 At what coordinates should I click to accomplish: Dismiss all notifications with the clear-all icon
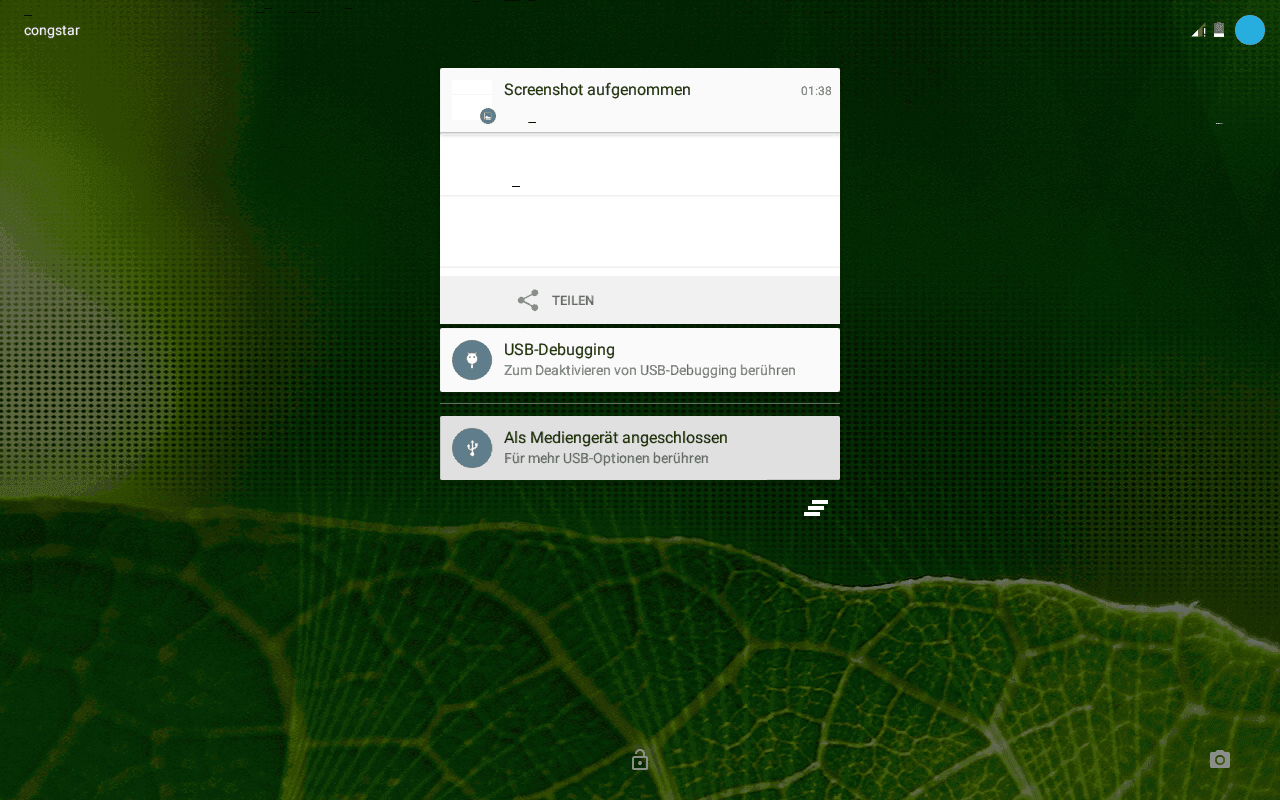tap(816, 508)
